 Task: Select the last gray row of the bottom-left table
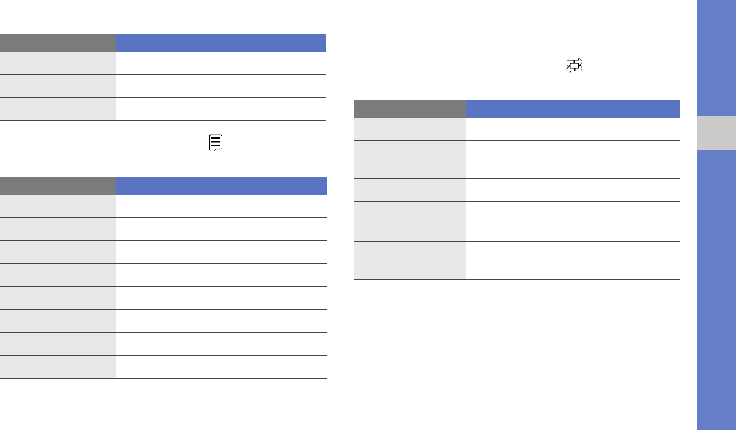click(x=57, y=367)
